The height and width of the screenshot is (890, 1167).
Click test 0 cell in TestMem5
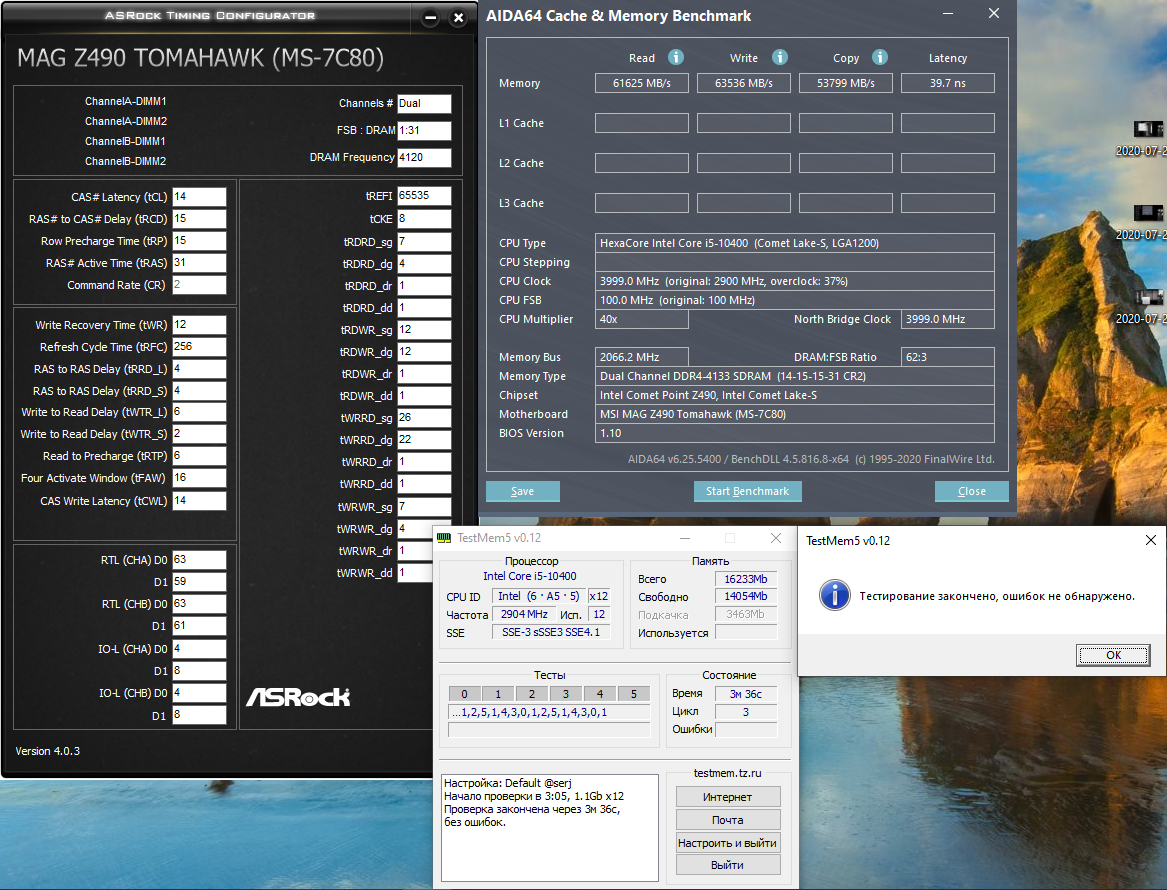464,694
